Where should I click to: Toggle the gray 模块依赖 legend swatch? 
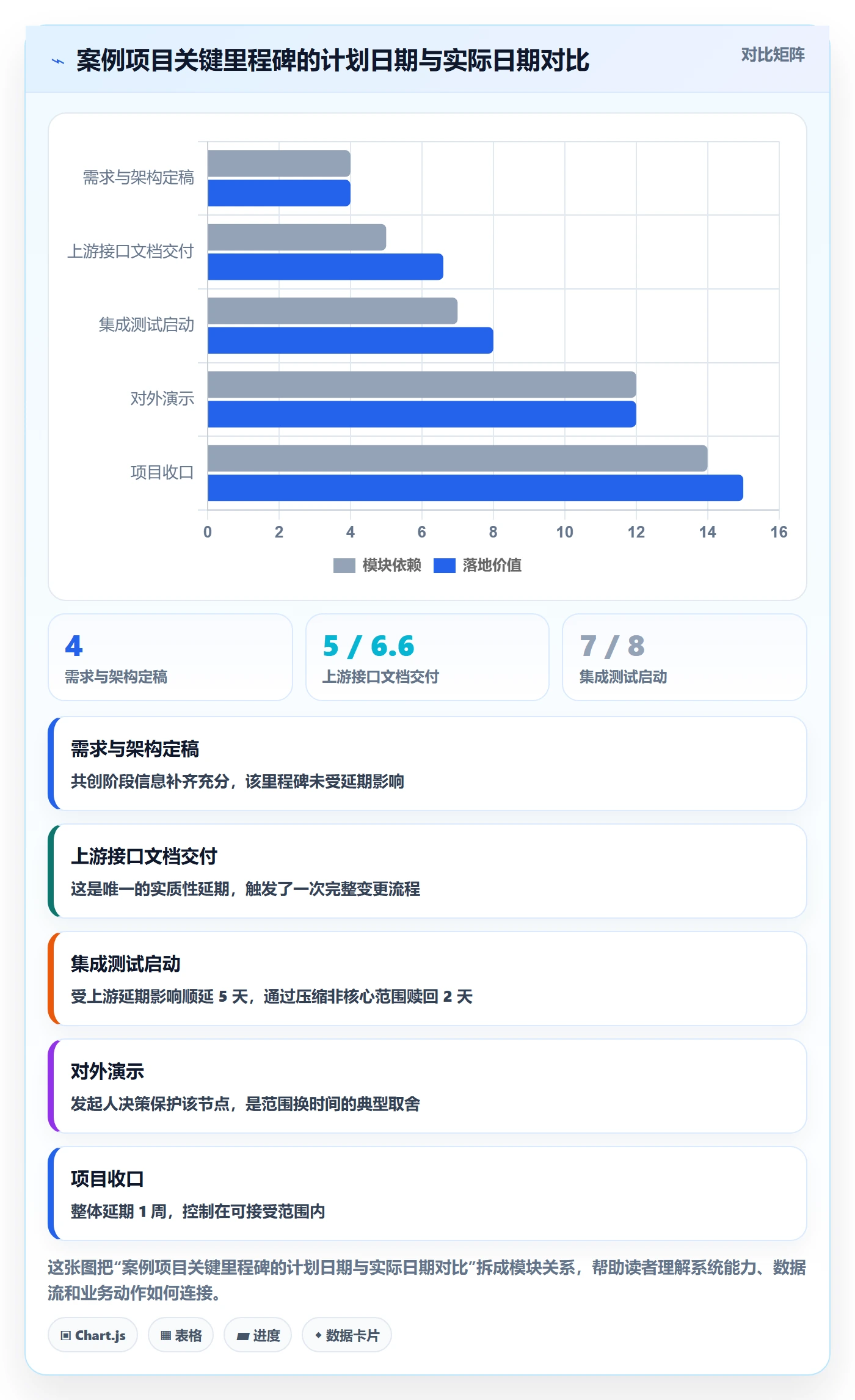click(x=344, y=566)
